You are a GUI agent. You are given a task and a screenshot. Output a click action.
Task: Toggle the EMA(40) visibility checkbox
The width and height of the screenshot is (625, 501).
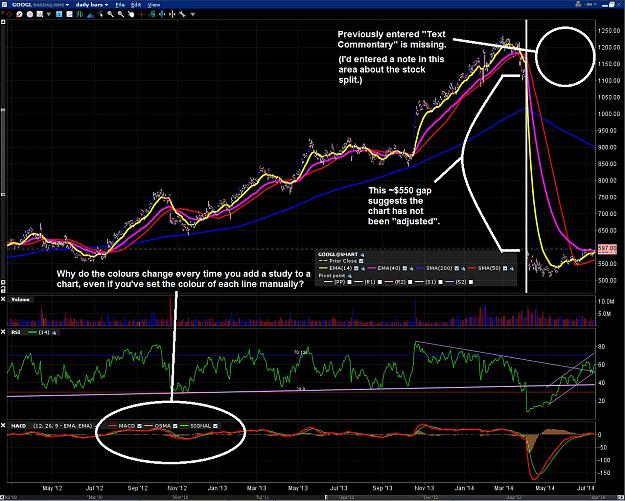click(x=405, y=269)
